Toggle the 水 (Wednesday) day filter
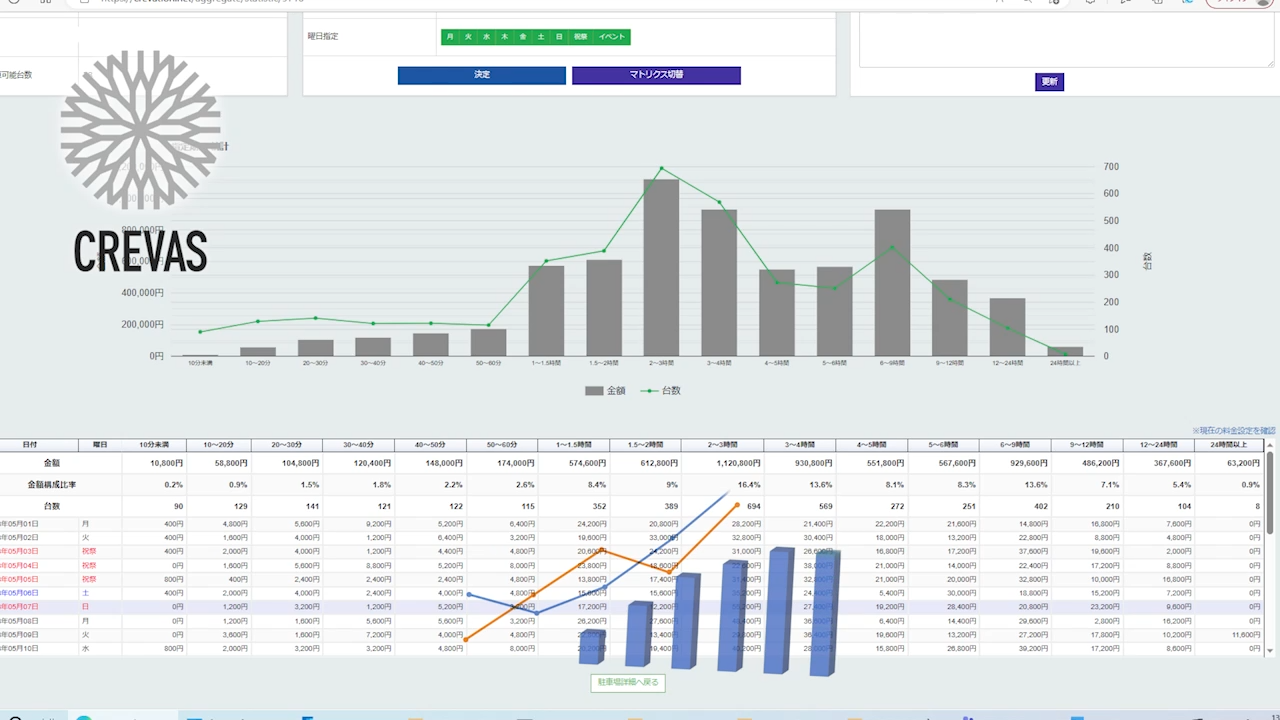The image size is (1280, 720). click(x=486, y=37)
